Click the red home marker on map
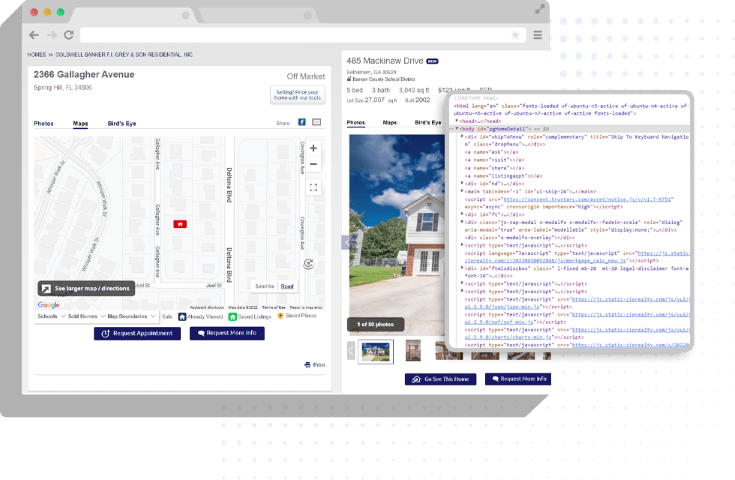The height and width of the screenshot is (480, 735). [180, 224]
